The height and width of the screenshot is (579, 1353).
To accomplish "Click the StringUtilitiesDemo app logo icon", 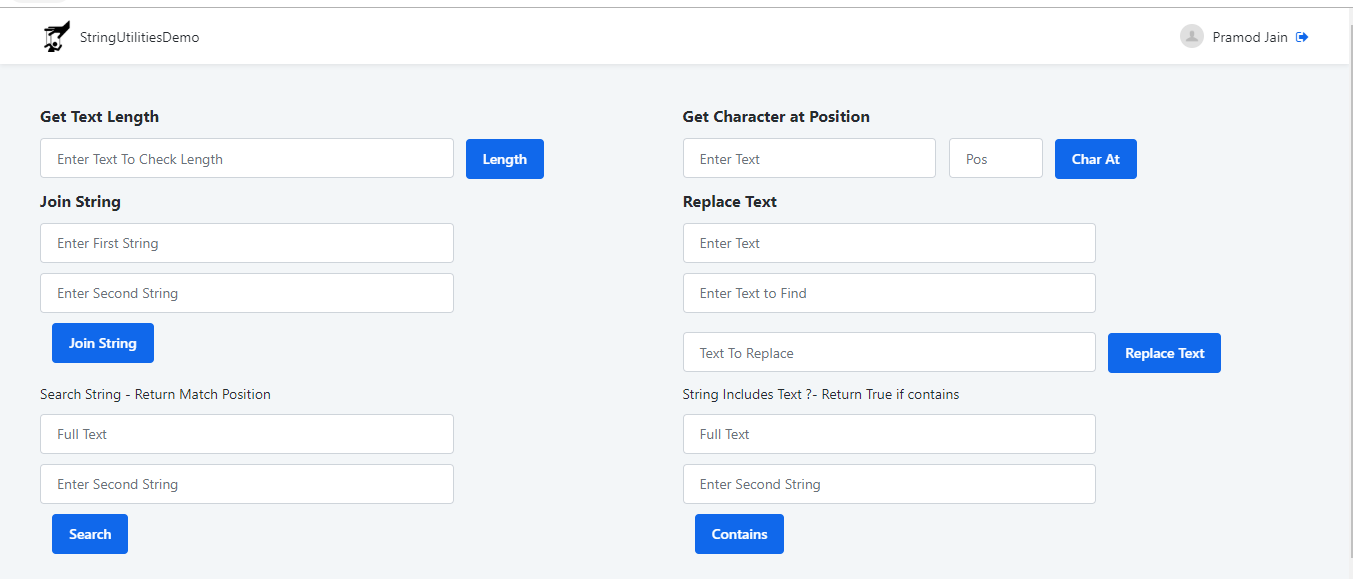I will pos(57,37).
